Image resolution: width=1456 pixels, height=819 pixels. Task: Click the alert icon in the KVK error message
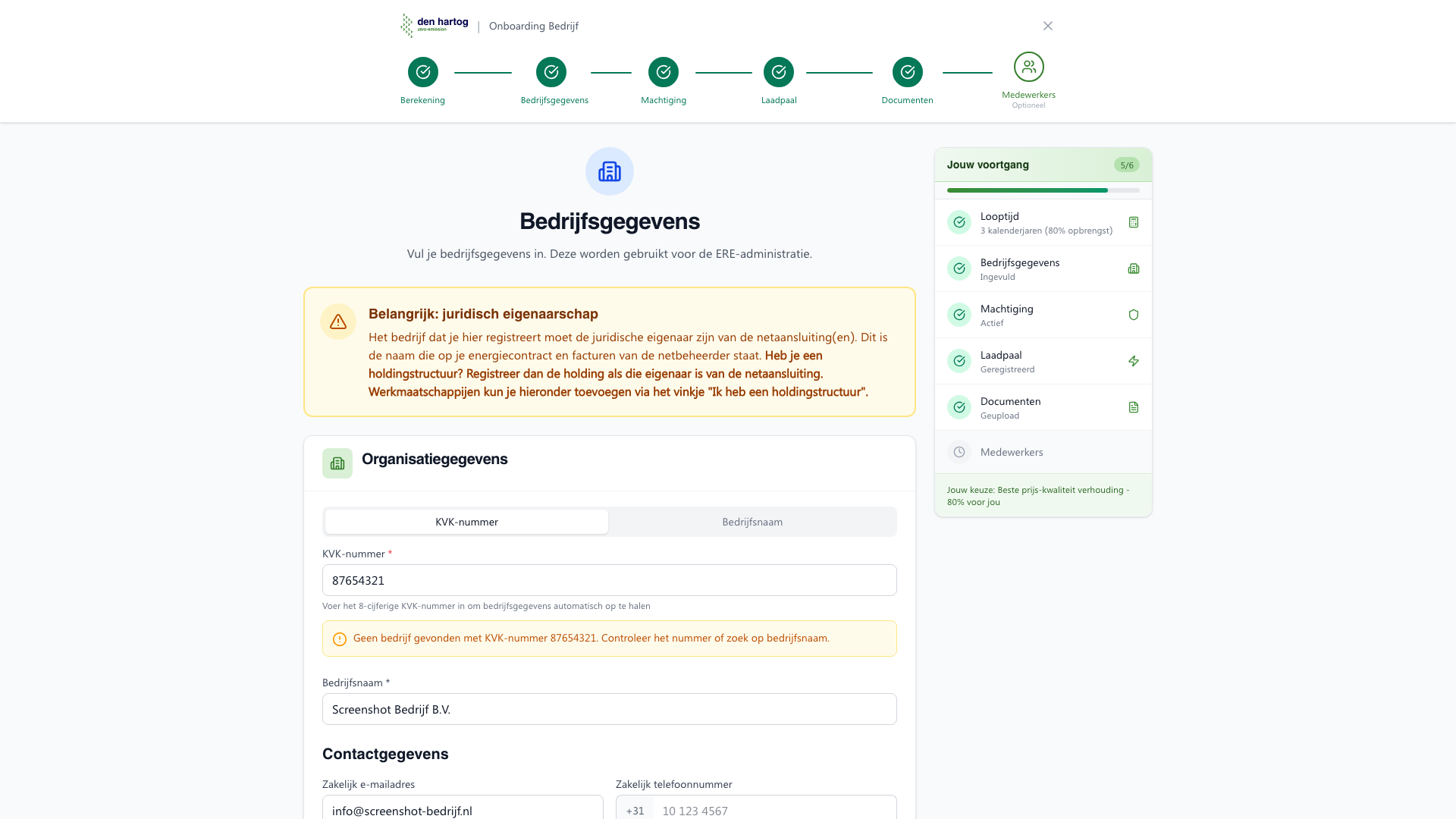pos(340,639)
